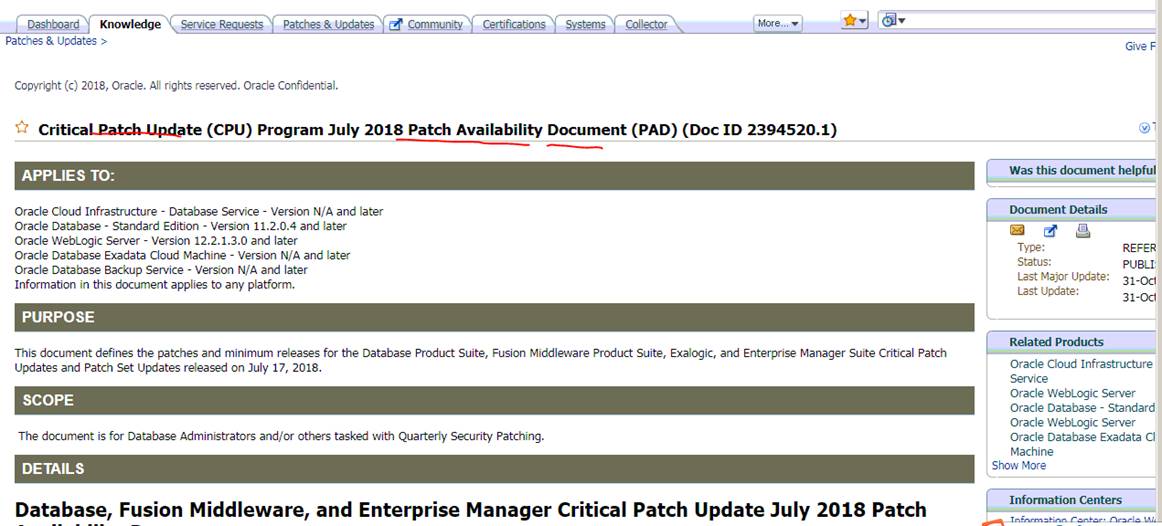Click the round arrow icon beside document title
The width and height of the screenshot is (1162, 526).
point(1145,128)
